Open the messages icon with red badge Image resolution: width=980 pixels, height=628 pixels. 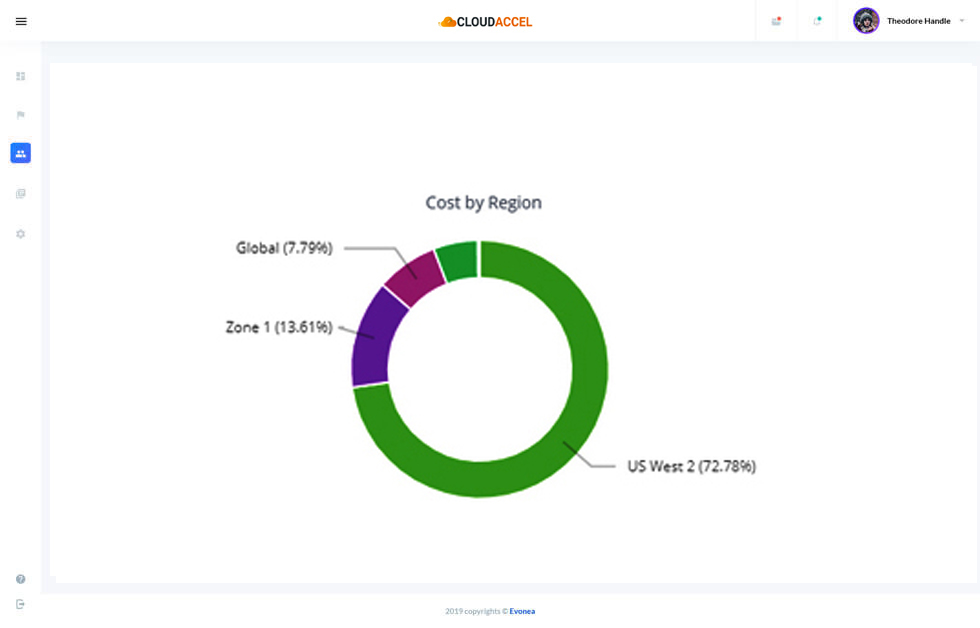776,21
